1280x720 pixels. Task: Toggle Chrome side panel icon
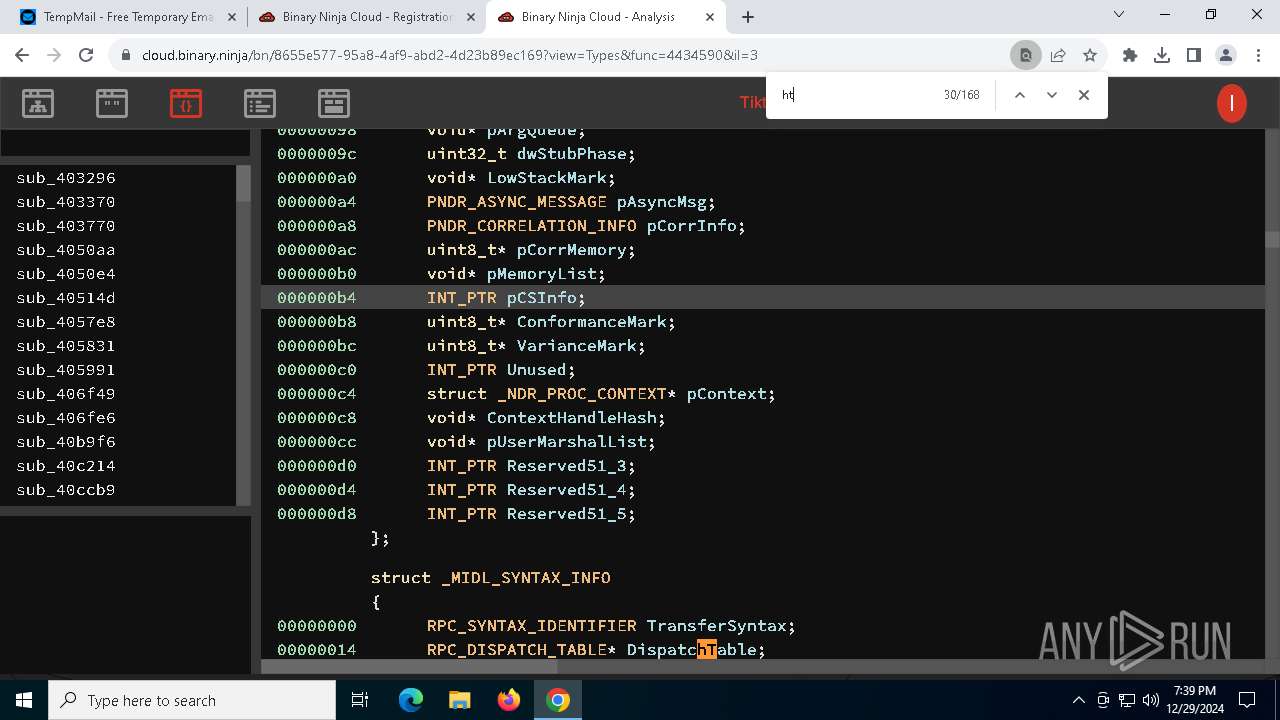coord(1194,55)
